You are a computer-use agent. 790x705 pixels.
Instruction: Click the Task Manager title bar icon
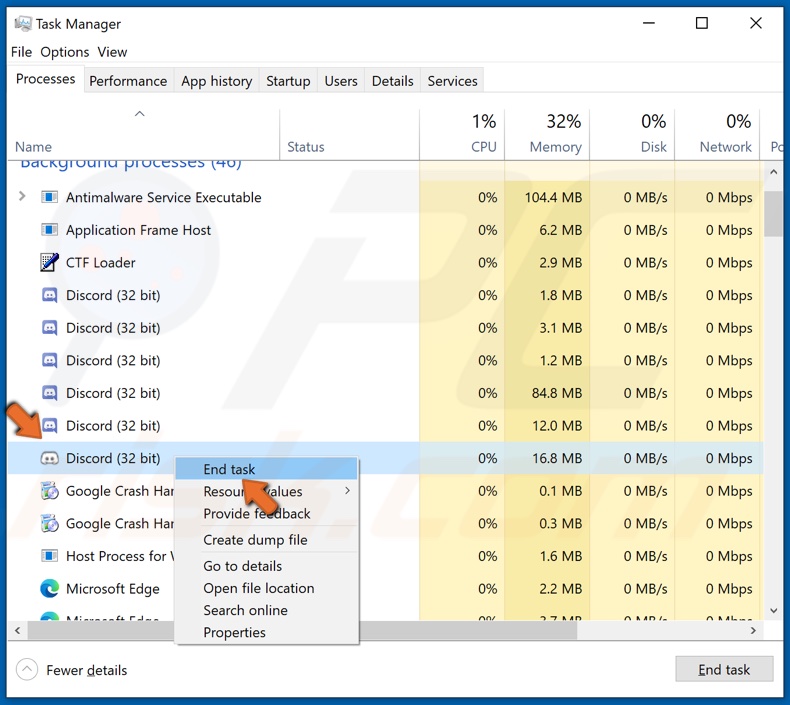(x=22, y=23)
